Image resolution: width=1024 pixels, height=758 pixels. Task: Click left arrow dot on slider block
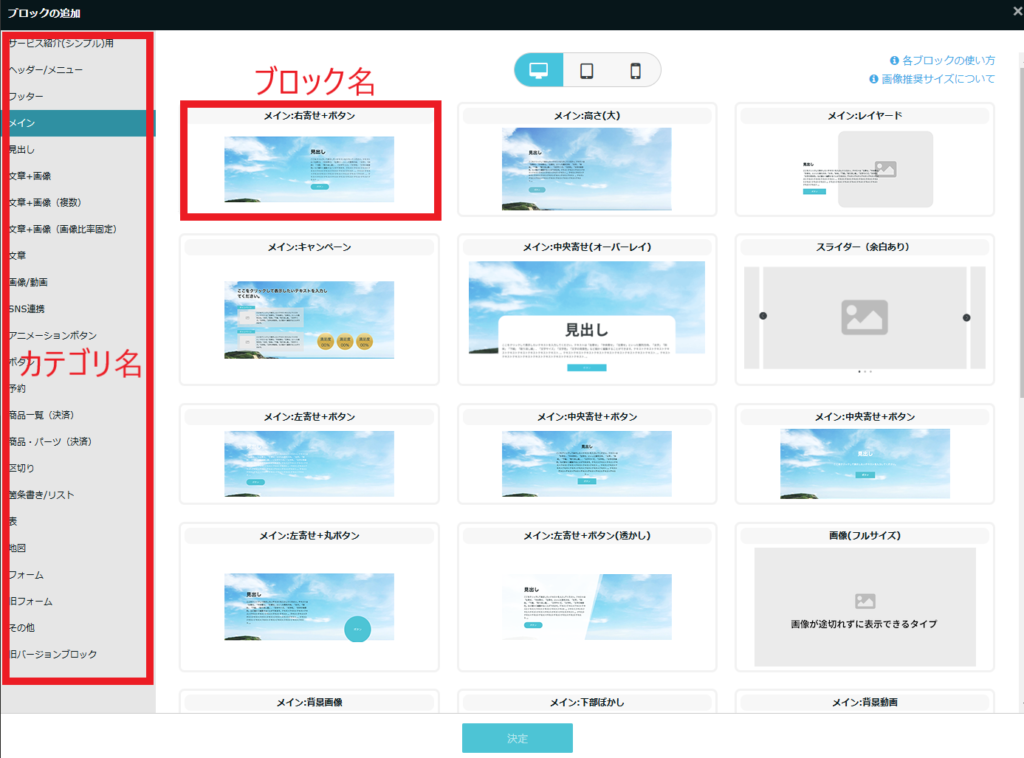pos(763,317)
